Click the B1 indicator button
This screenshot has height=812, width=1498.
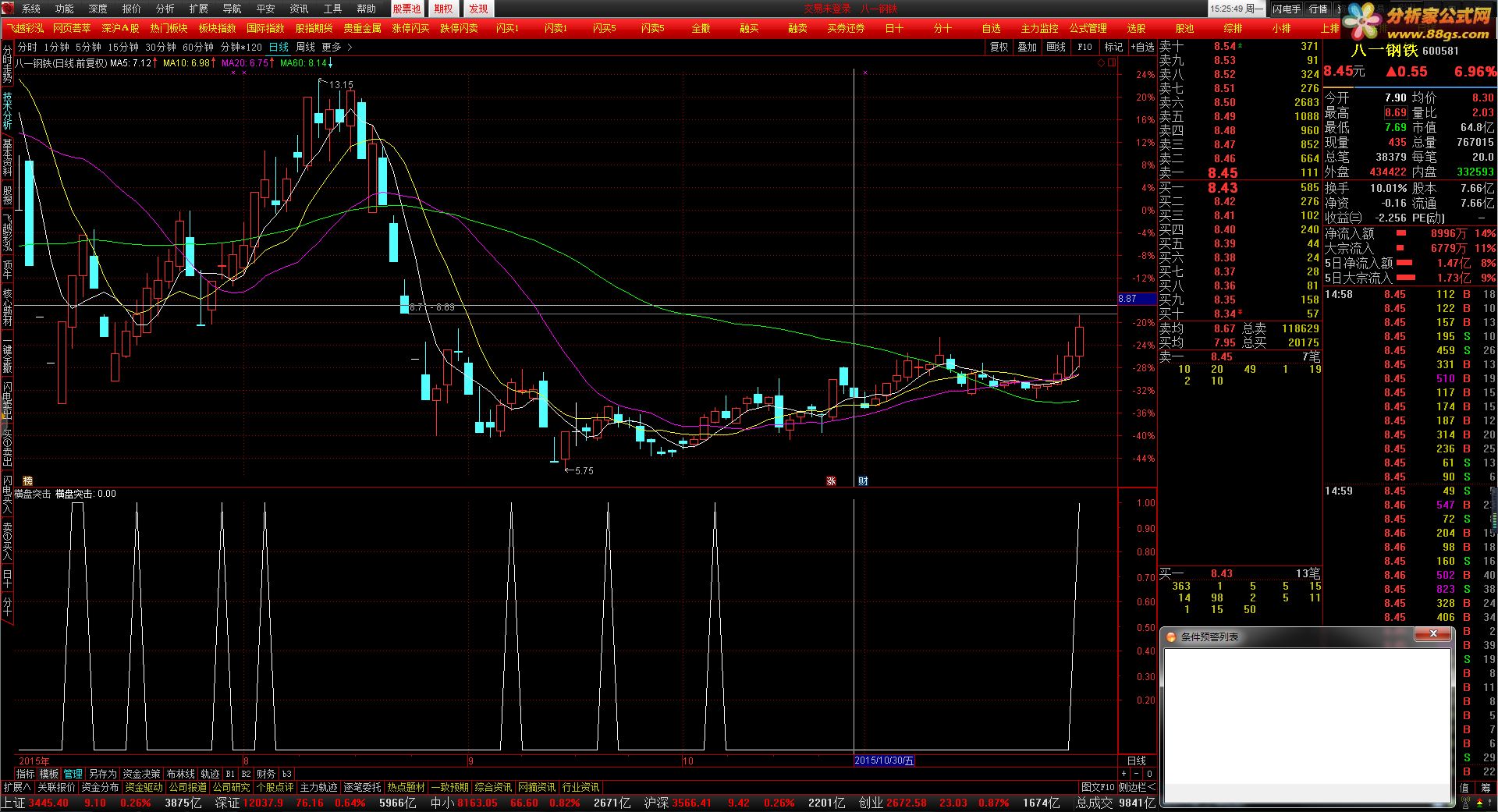coord(230,774)
